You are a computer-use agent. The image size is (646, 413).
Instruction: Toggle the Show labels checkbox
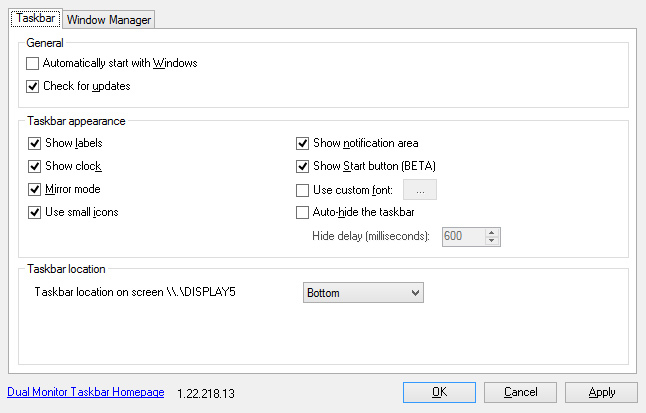tap(34, 143)
